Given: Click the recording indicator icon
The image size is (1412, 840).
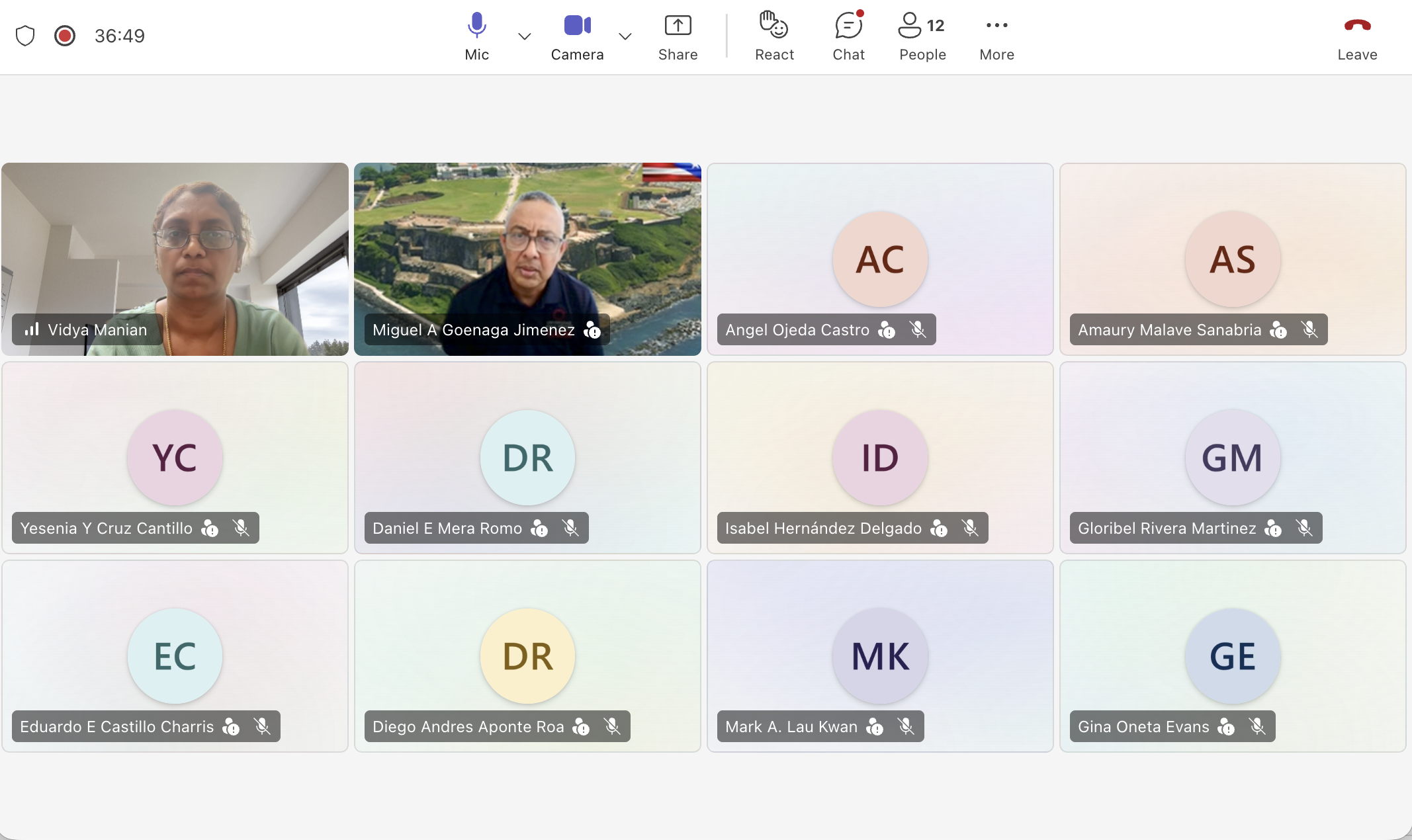Looking at the screenshot, I should tap(65, 36).
